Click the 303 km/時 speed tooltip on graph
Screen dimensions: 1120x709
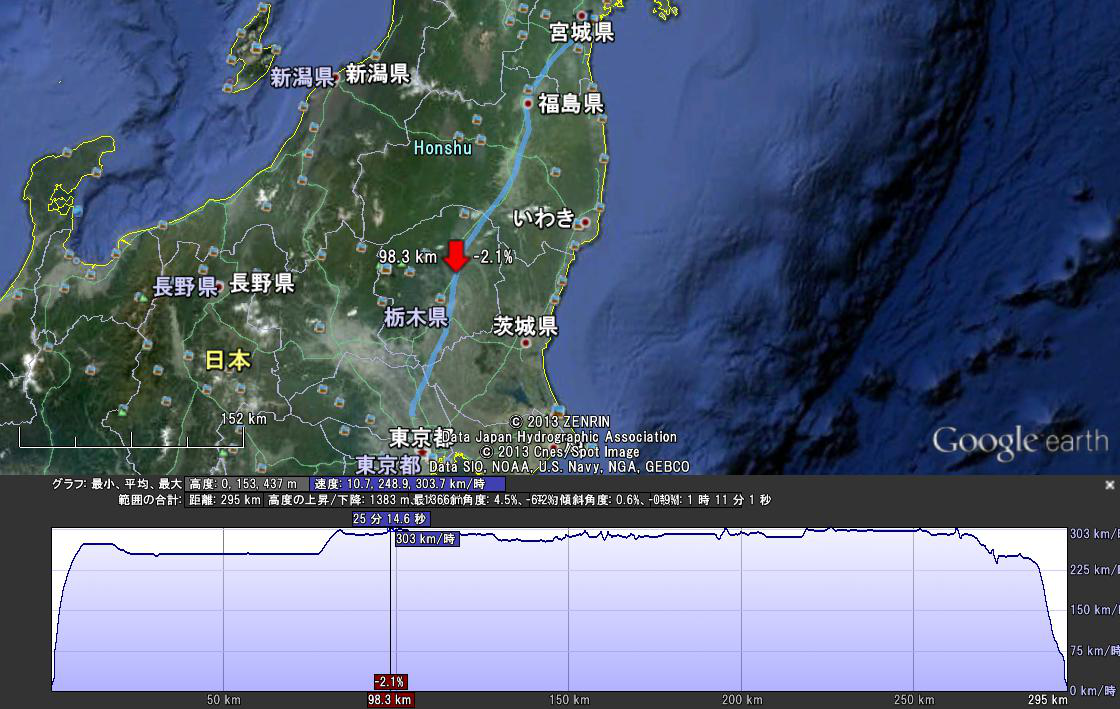click(x=427, y=539)
